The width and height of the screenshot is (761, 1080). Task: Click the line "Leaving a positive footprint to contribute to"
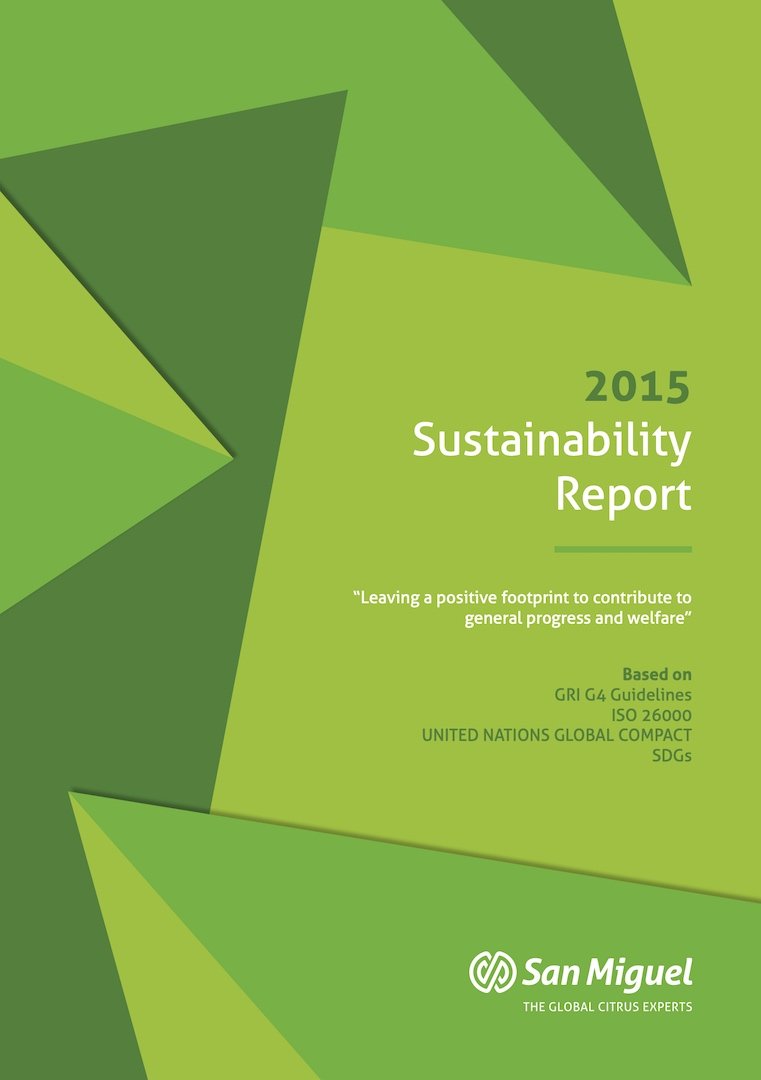(x=522, y=597)
